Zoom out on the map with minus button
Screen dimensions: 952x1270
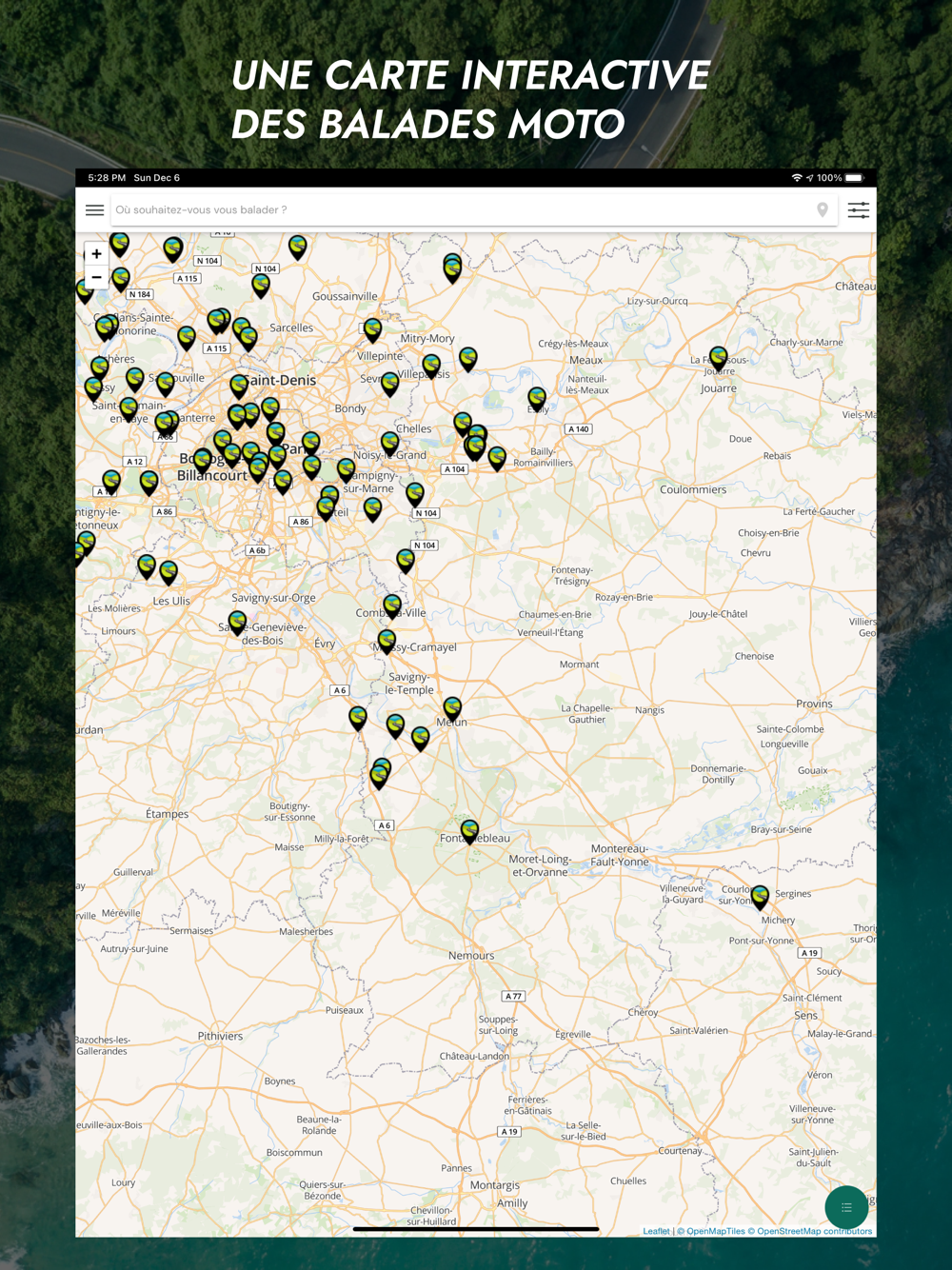coord(96,277)
